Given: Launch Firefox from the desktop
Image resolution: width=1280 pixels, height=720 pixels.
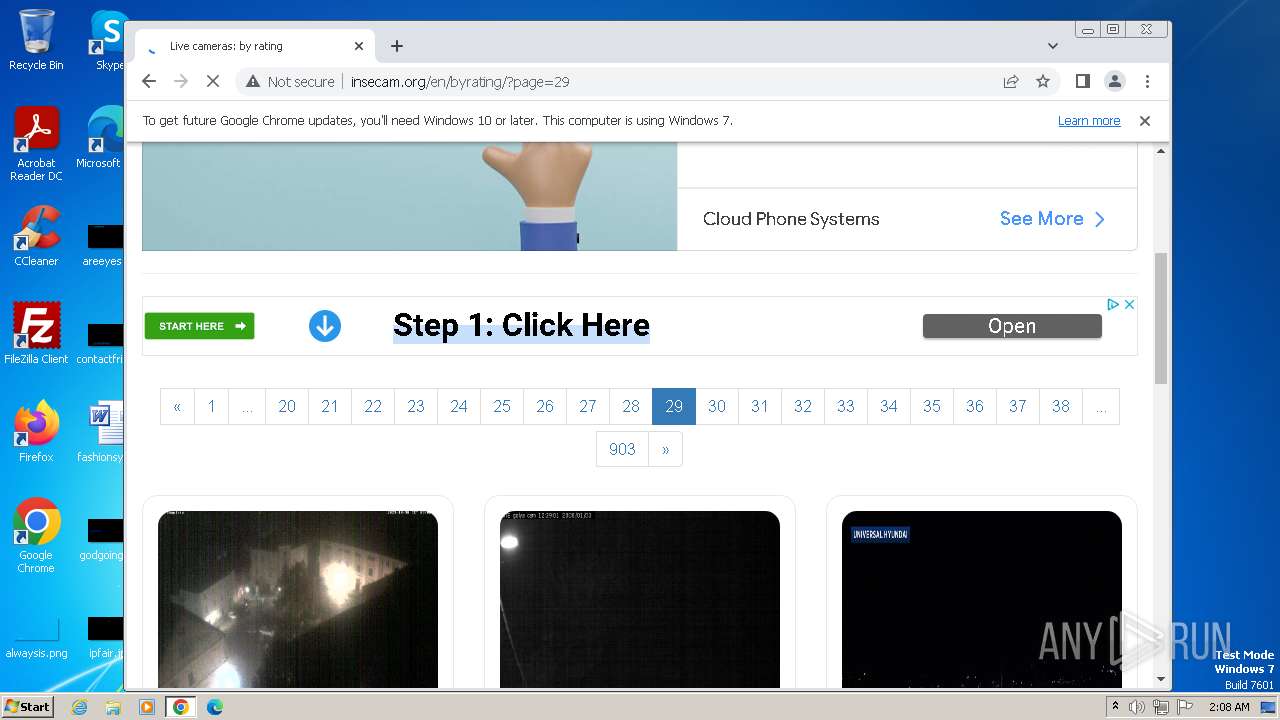Looking at the screenshot, I should (x=36, y=432).
